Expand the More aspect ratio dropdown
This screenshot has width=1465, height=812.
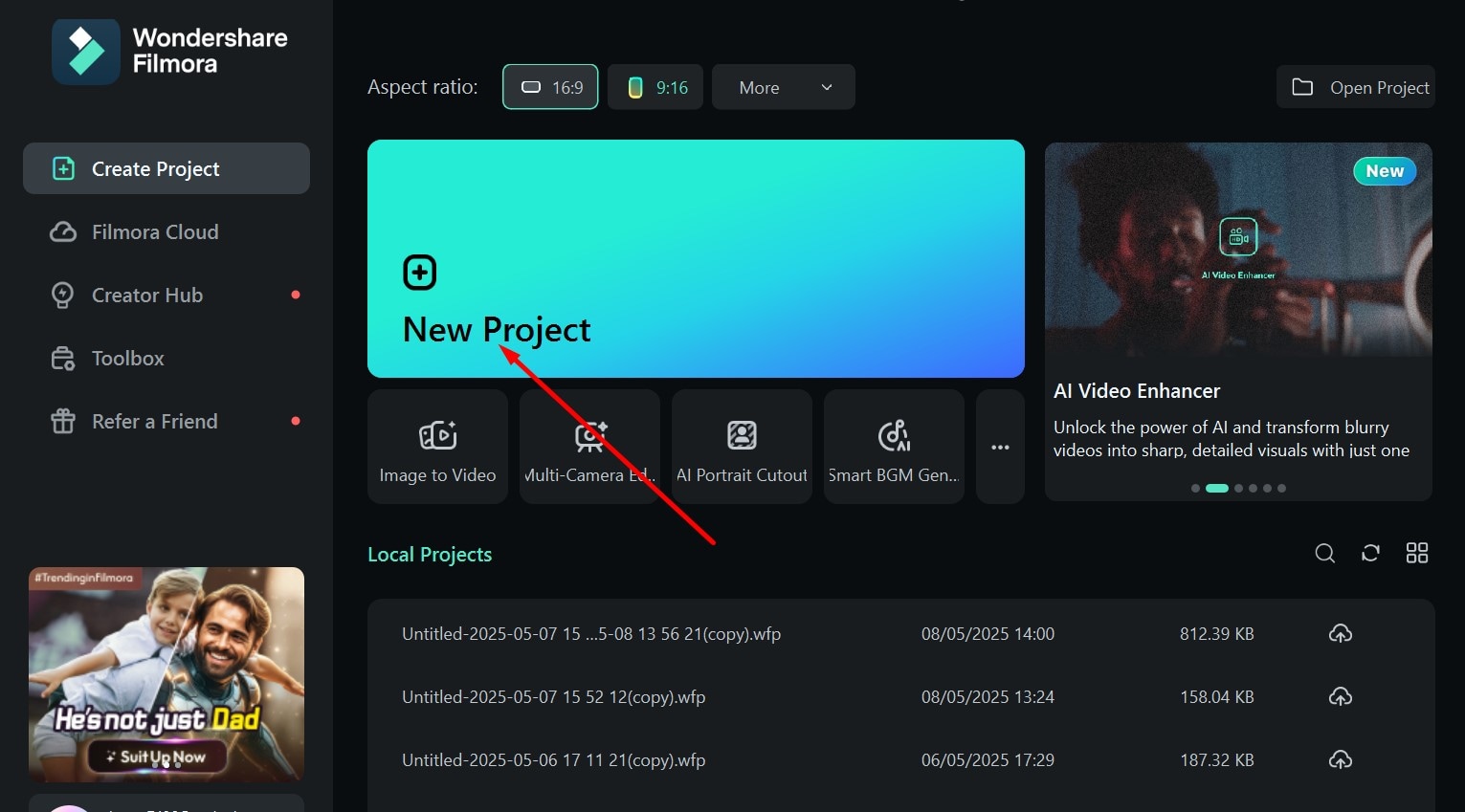coord(783,87)
